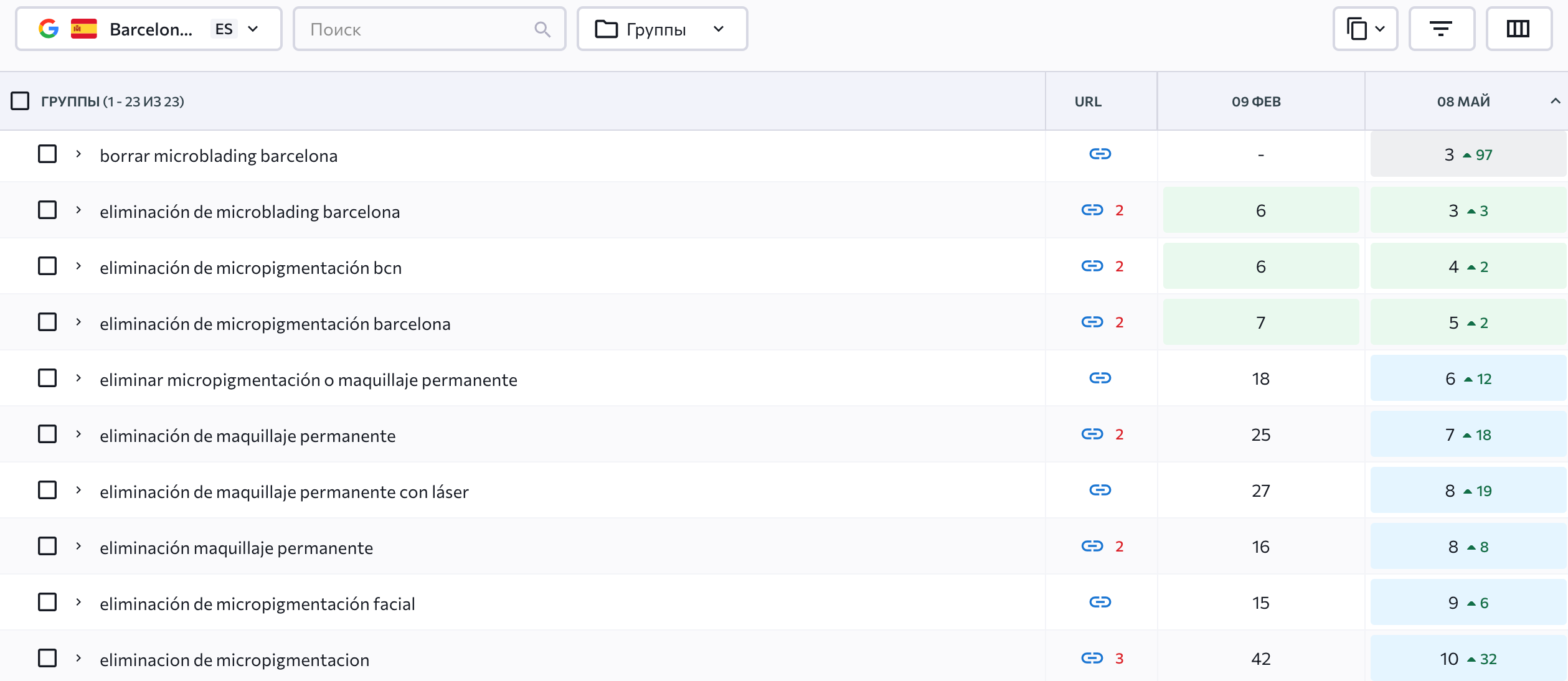Viewport: 1568px width, 681px height.
Task: Click the 3 ▲97 position cell
Action: 1468,154
